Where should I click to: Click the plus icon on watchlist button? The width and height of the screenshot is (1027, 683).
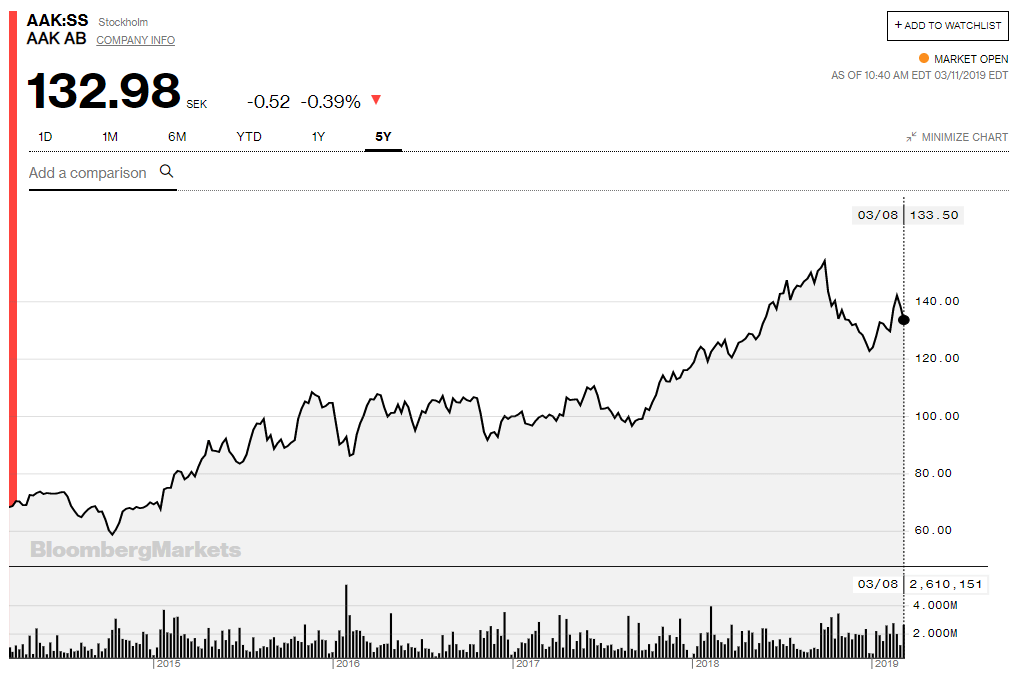pos(898,25)
